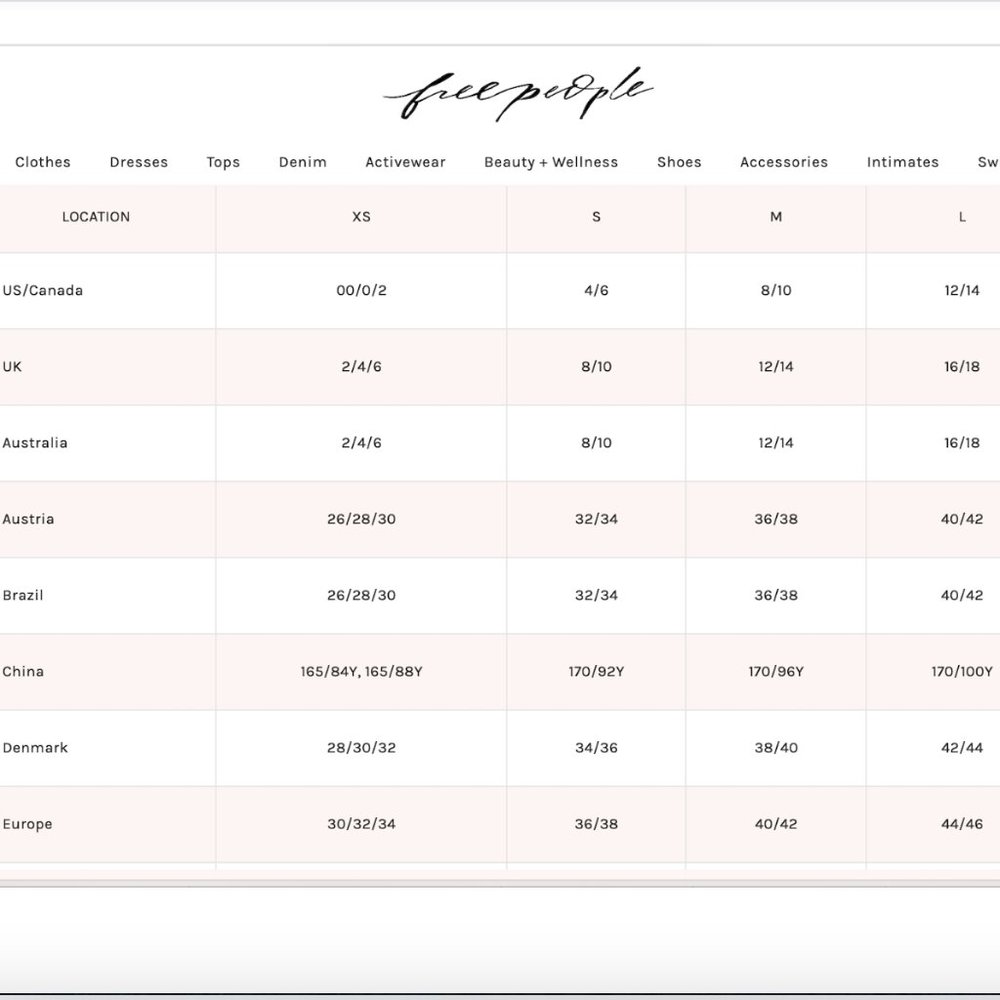Screen dimensions: 1000x1000
Task: Click the Europe row label
Action: [x=27, y=824]
